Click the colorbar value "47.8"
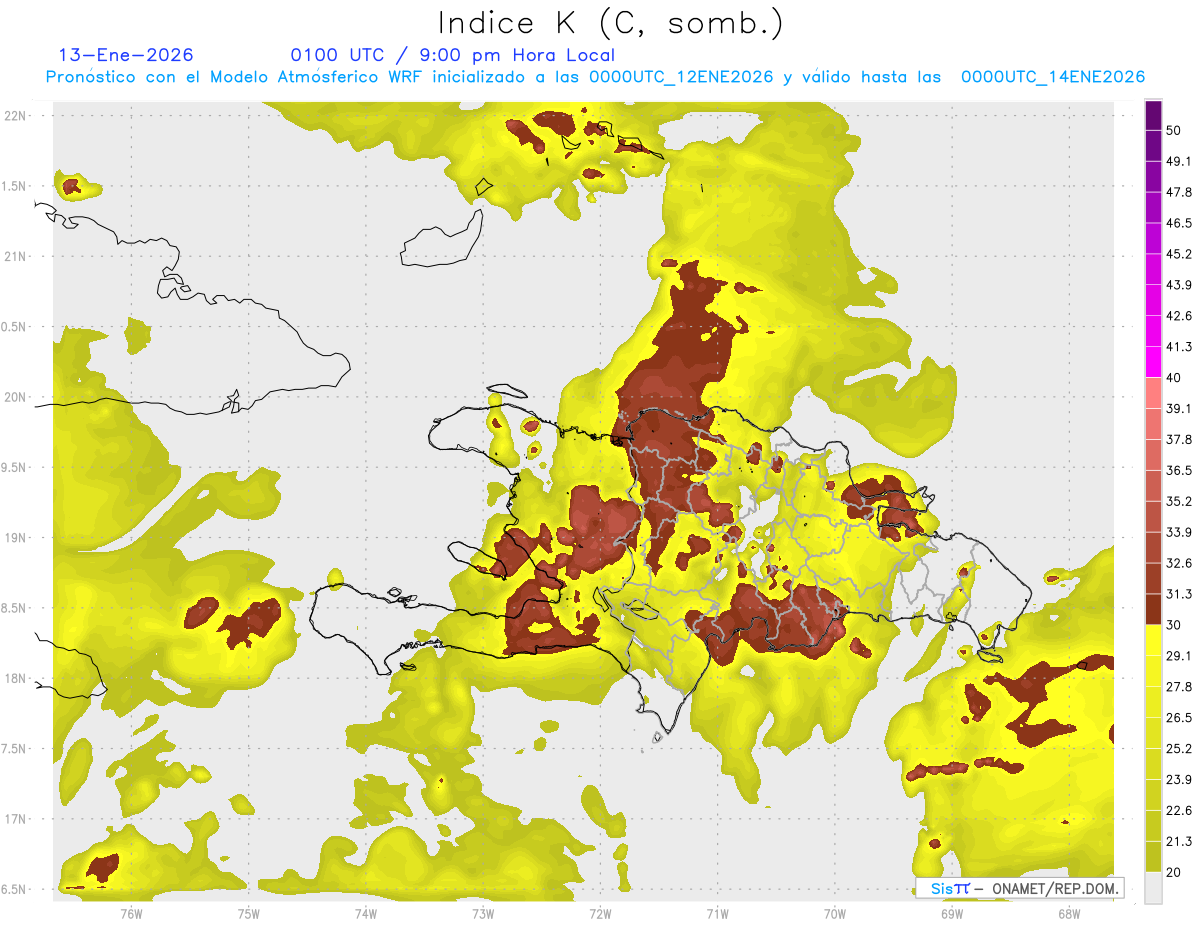 click(x=1179, y=192)
